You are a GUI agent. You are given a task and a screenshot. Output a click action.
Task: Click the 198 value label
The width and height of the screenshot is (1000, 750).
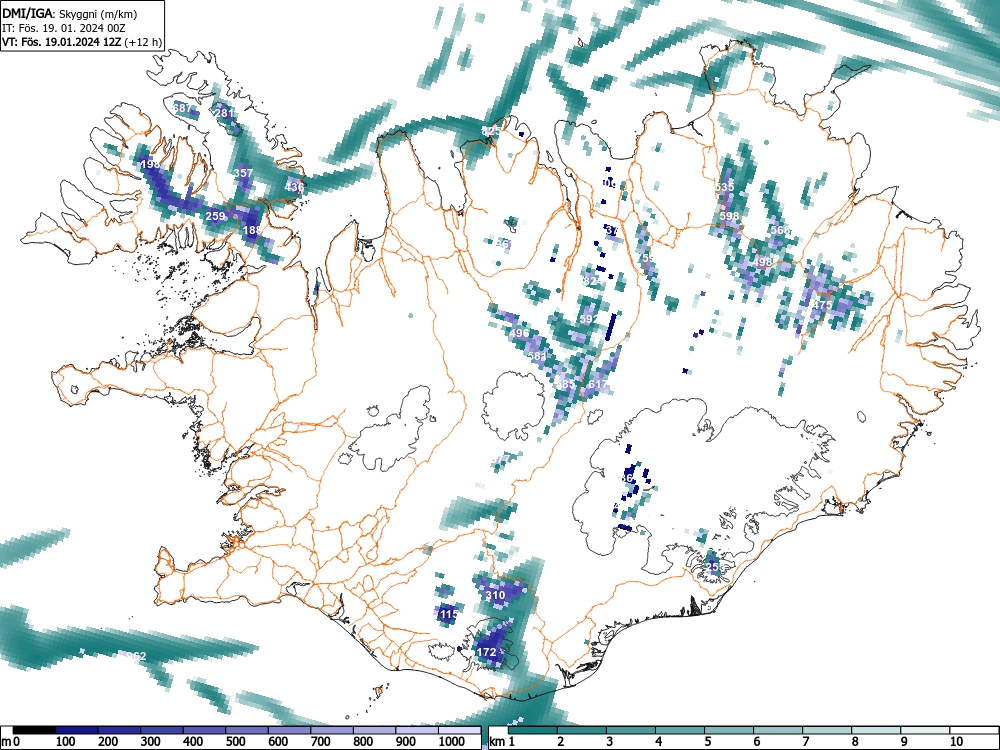(150, 165)
